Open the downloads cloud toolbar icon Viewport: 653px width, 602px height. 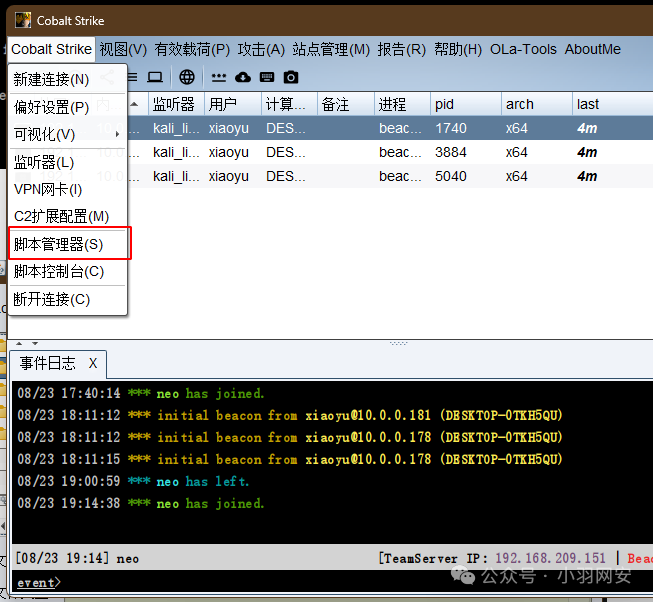point(243,77)
